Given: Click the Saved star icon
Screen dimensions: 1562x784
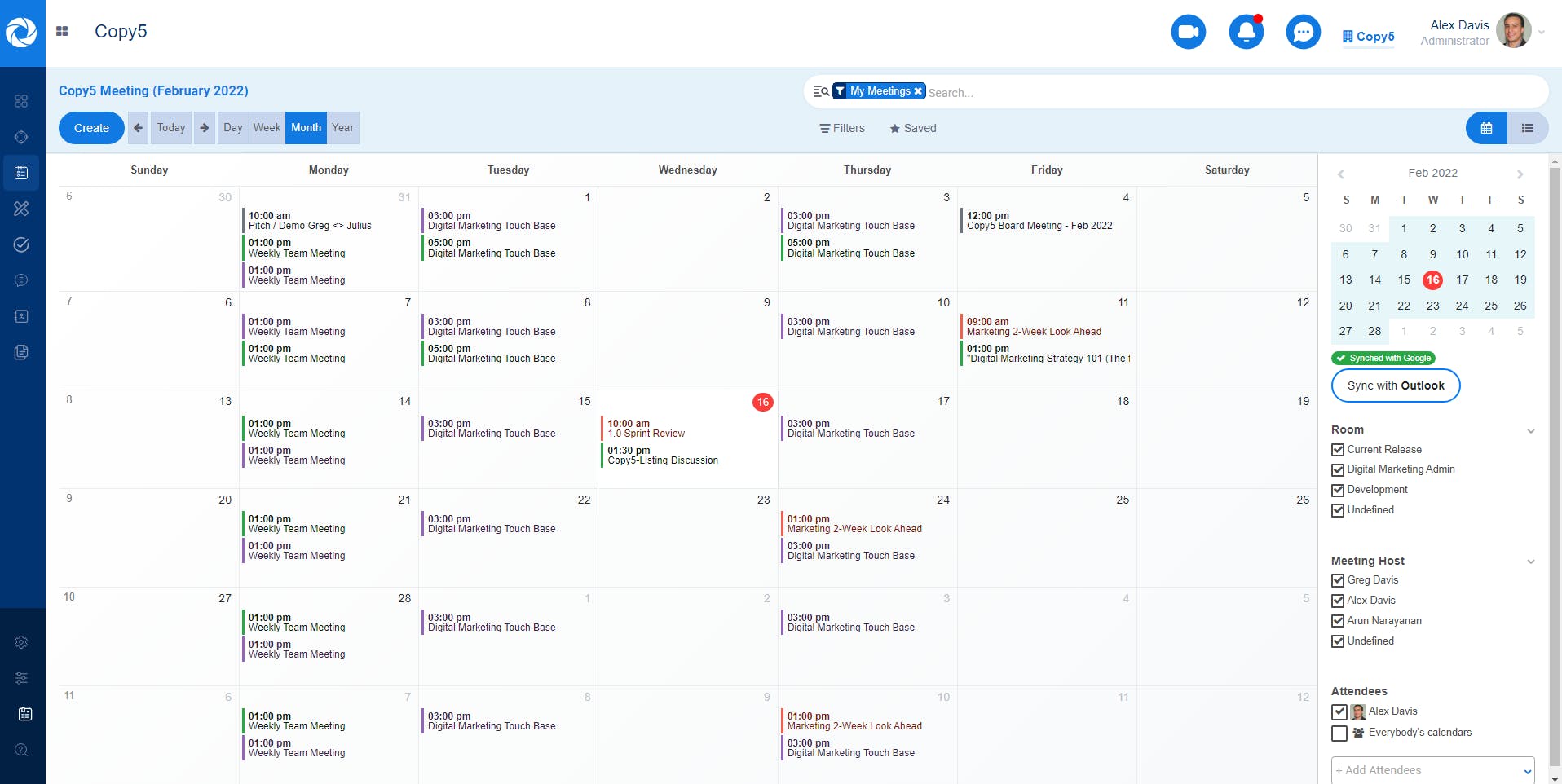Looking at the screenshot, I should [x=894, y=129].
